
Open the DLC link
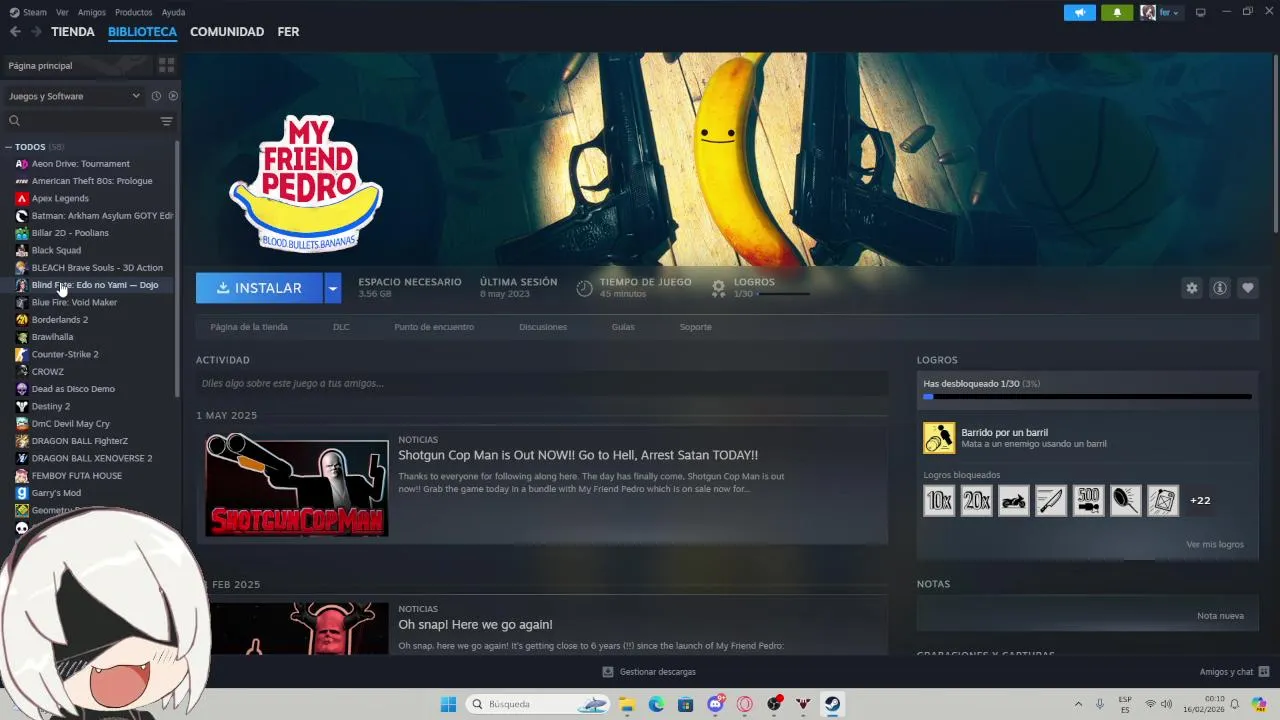(x=341, y=327)
